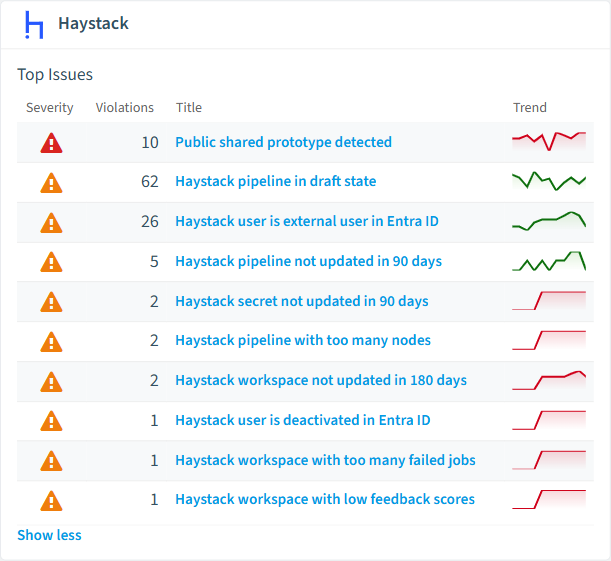
Task: Click trend sparkline for Public shared prototype detected
Action: tap(549, 141)
